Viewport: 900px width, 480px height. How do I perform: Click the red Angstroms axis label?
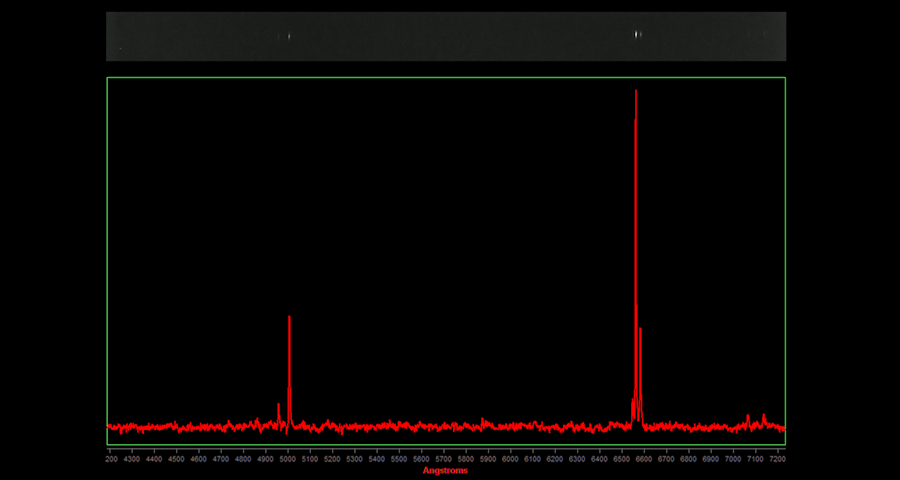point(445,470)
